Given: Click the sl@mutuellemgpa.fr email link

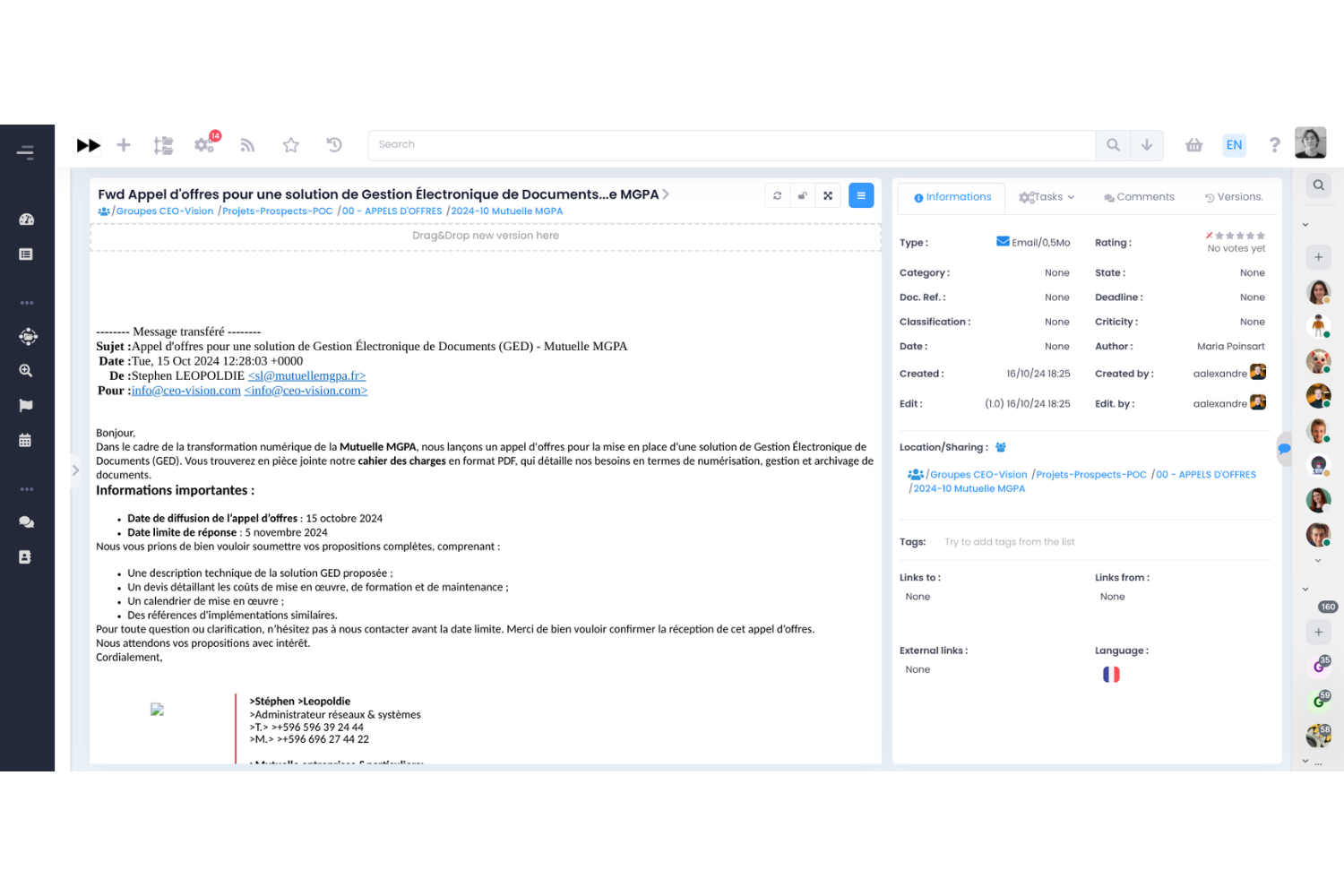Looking at the screenshot, I should pos(306,375).
